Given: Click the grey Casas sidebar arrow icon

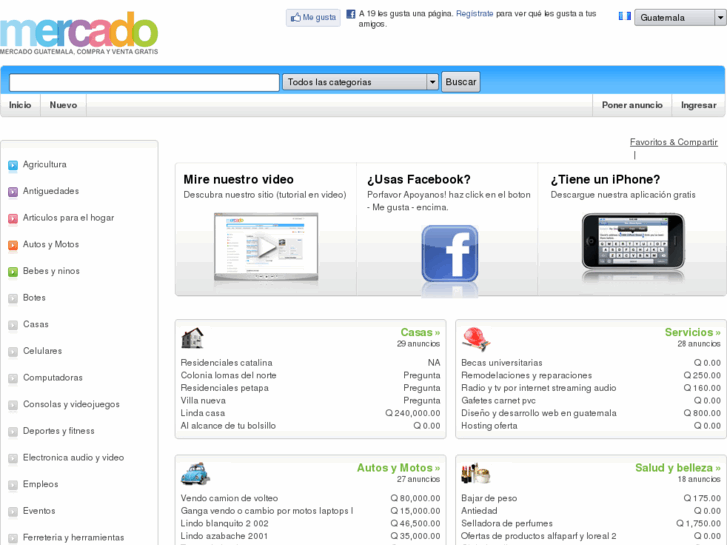Looking at the screenshot, I should pos(13,325).
